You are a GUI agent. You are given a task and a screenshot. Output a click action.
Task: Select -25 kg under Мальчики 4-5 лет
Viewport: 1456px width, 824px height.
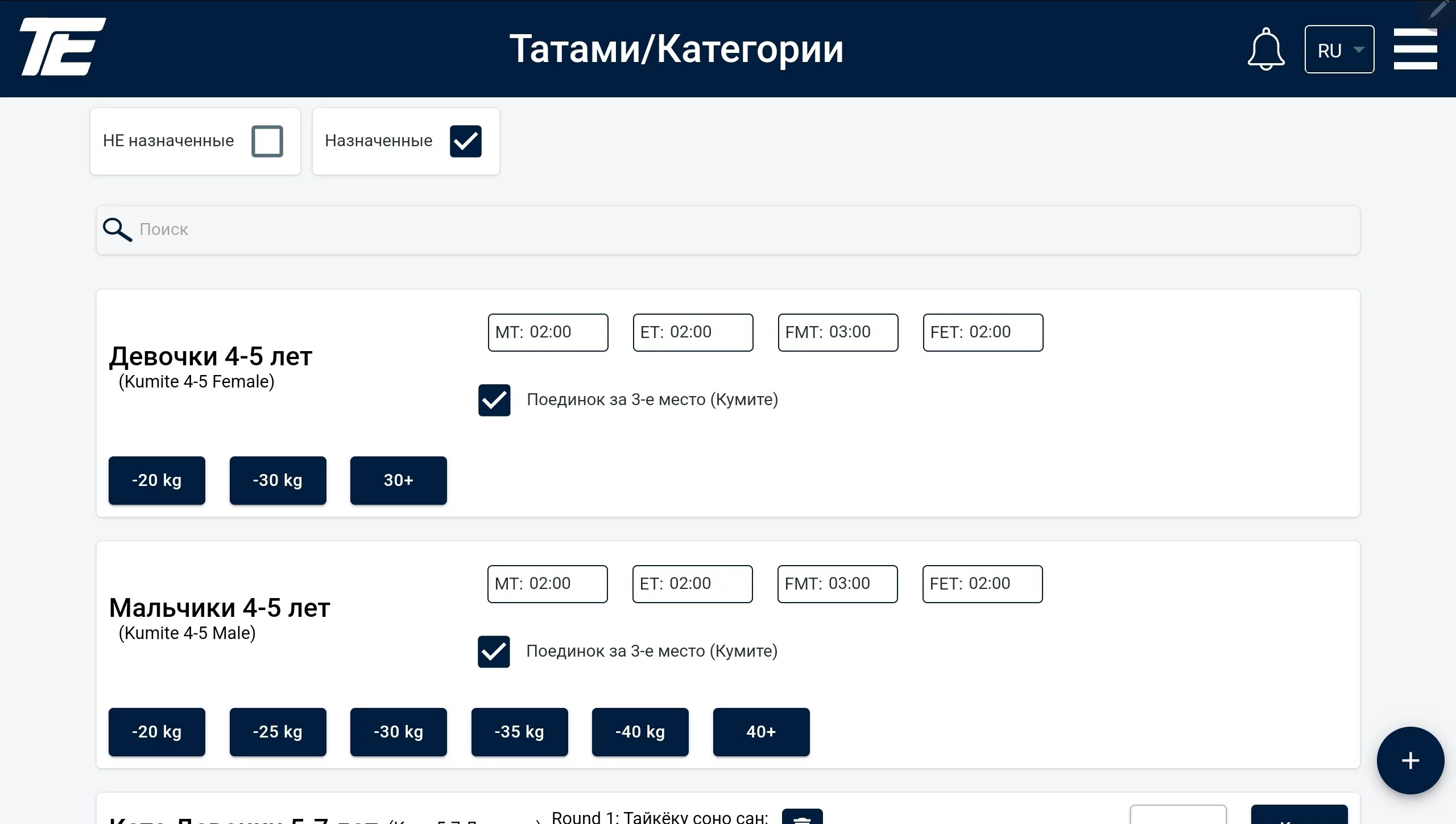(x=278, y=732)
